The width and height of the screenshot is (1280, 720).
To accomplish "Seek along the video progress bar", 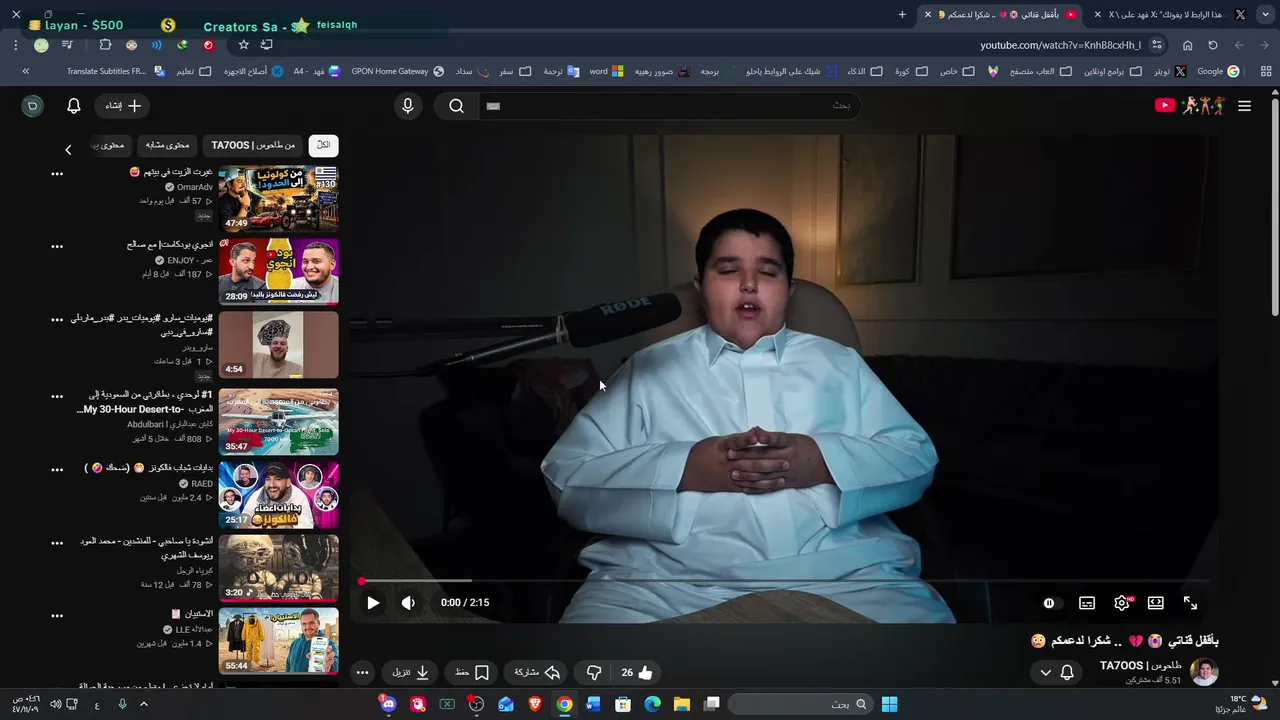I will [x=785, y=581].
